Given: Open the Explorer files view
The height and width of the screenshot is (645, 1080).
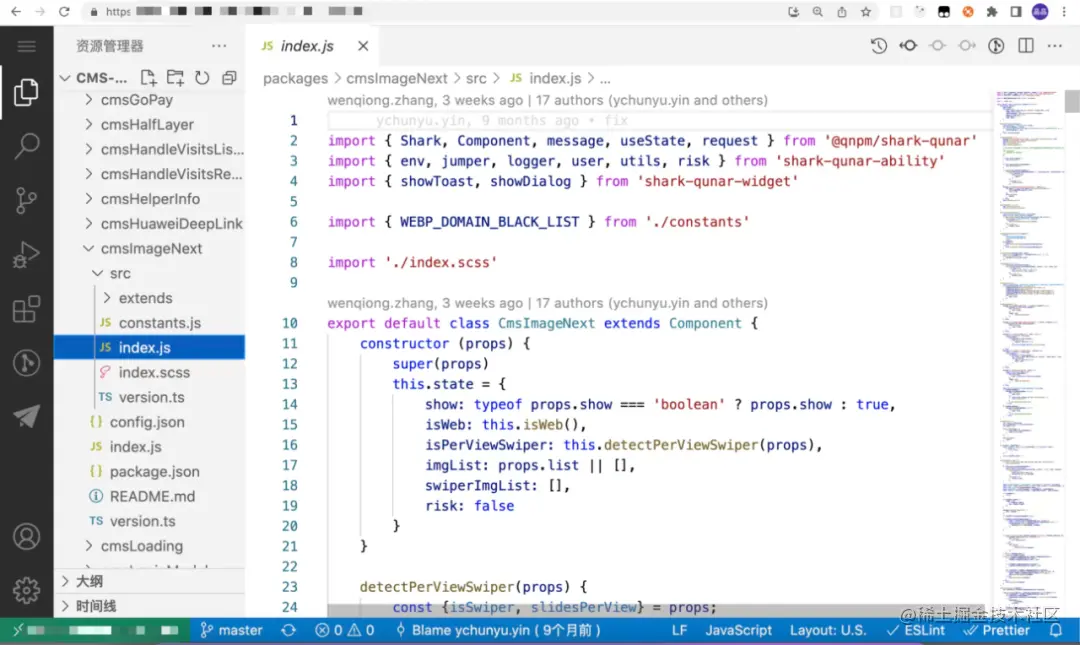Looking at the screenshot, I should click(26, 92).
